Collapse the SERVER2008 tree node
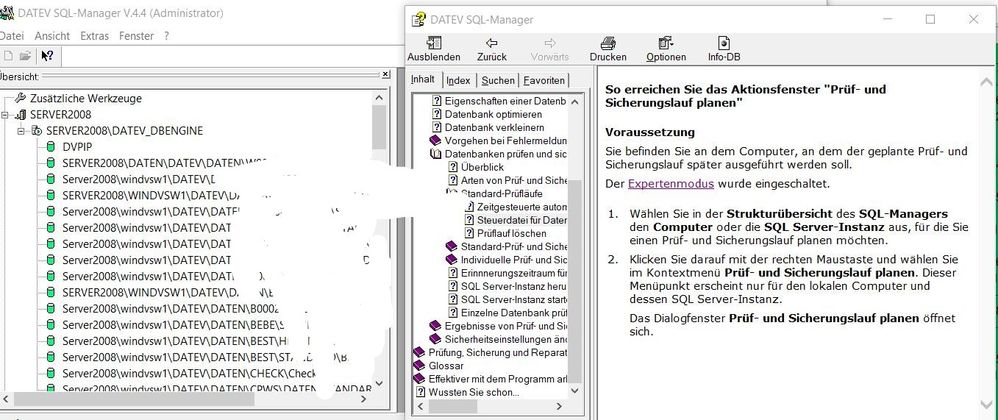The image size is (998, 420). tap(7, 115)
